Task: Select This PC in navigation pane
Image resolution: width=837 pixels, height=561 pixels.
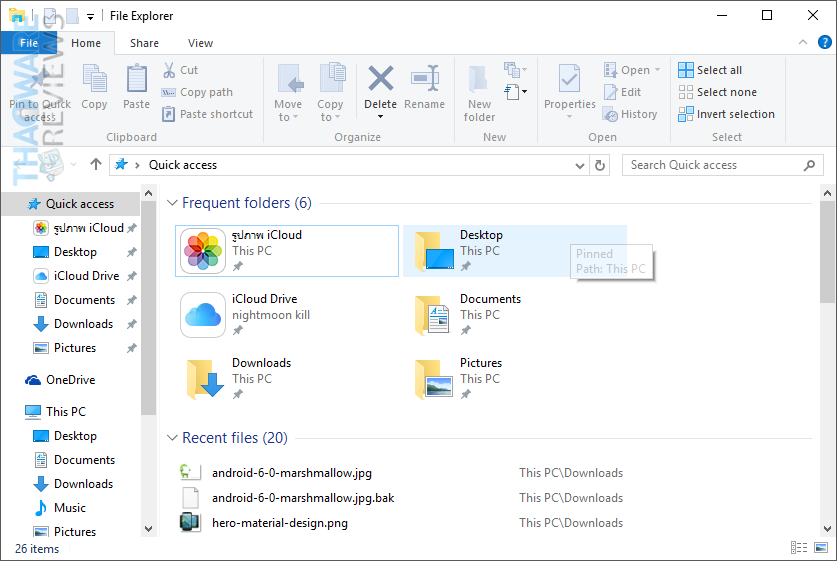Action: click(55, 412)
